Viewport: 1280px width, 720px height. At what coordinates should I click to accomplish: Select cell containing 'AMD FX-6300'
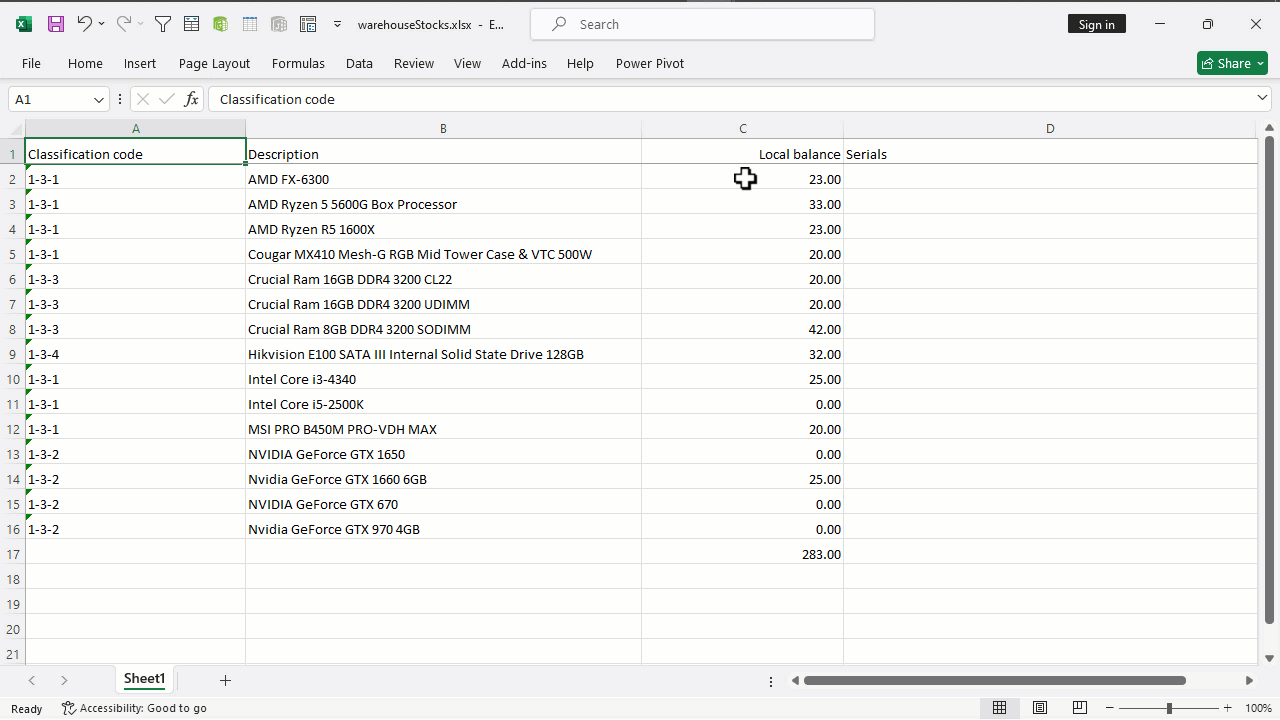pyautogui.click(x=443, y=179)
